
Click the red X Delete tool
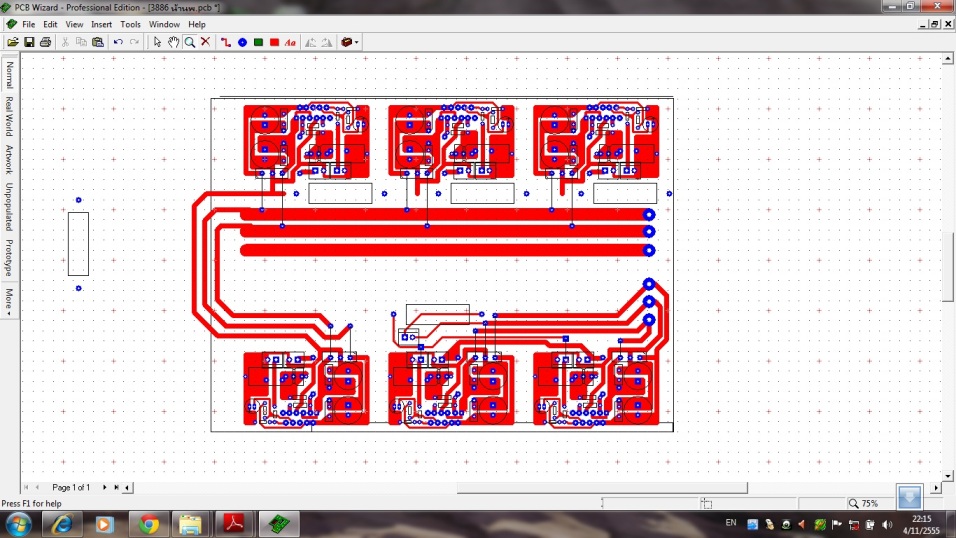(205, 42)
